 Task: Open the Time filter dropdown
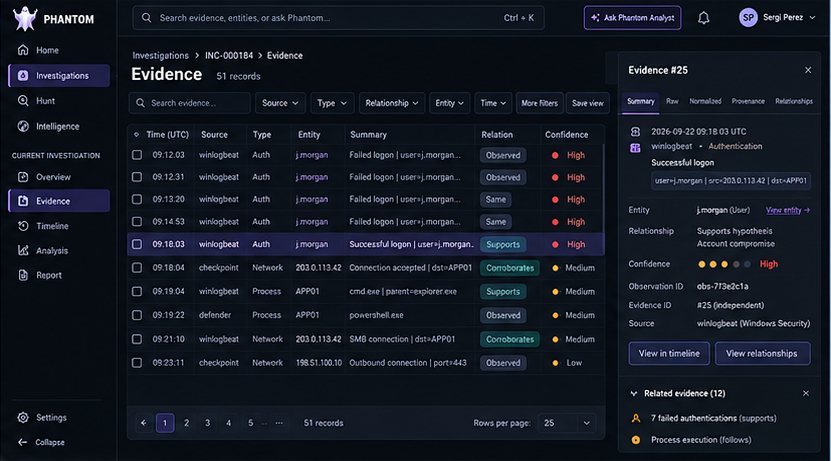[493, 103]
